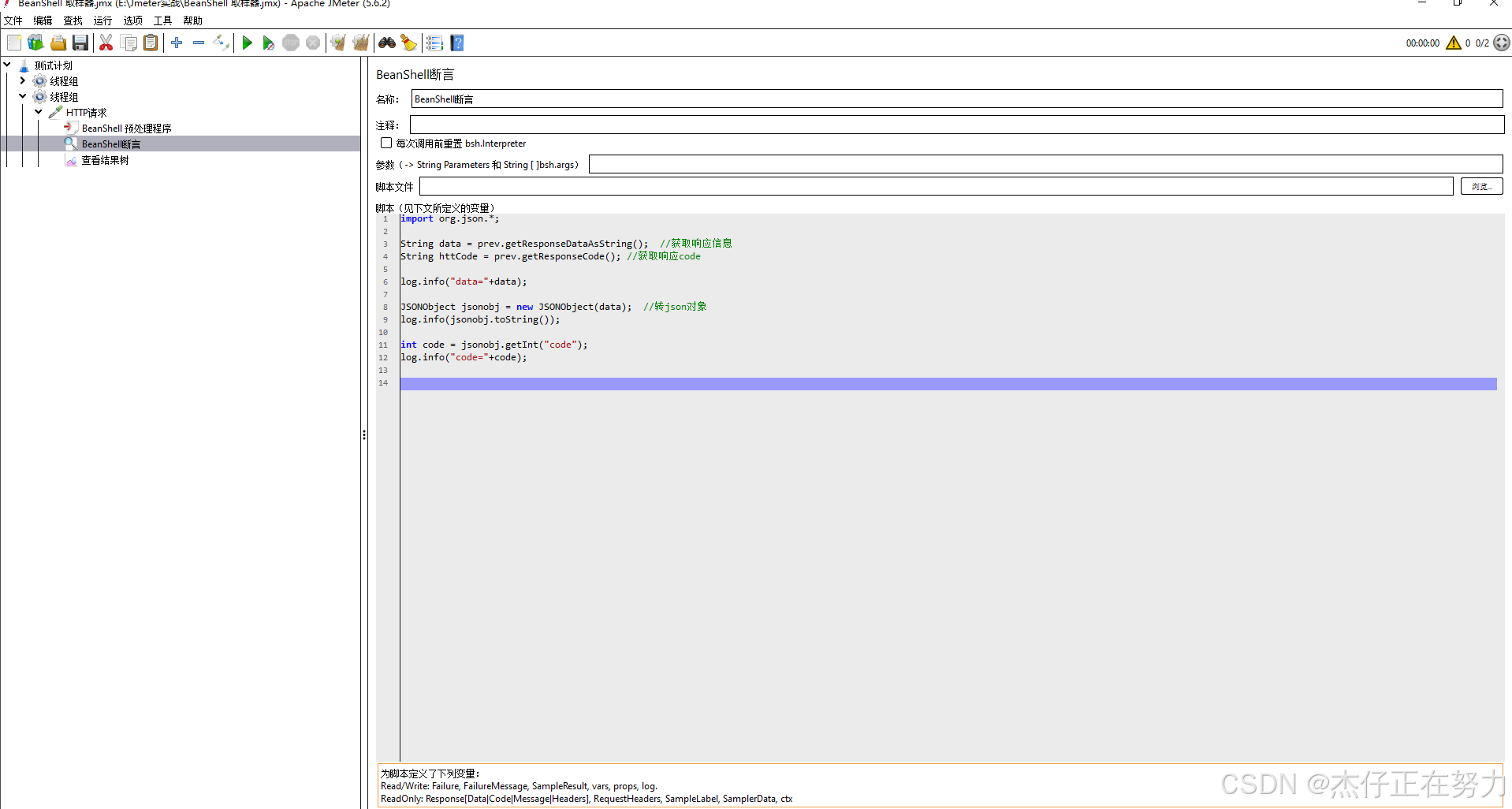This screenshot has width=1512, height=809.
Task: Collapse the HTTP请求 node
Action: click(39, 112)
